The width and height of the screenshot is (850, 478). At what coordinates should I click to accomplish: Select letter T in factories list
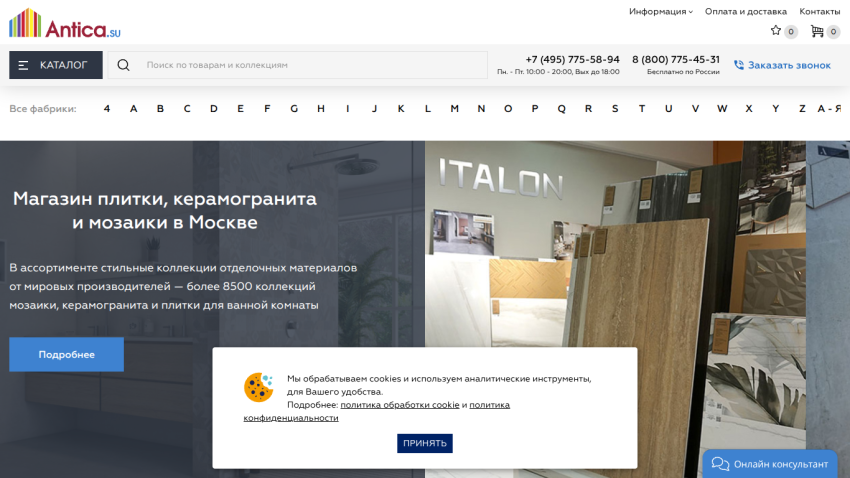pos(642,109)
